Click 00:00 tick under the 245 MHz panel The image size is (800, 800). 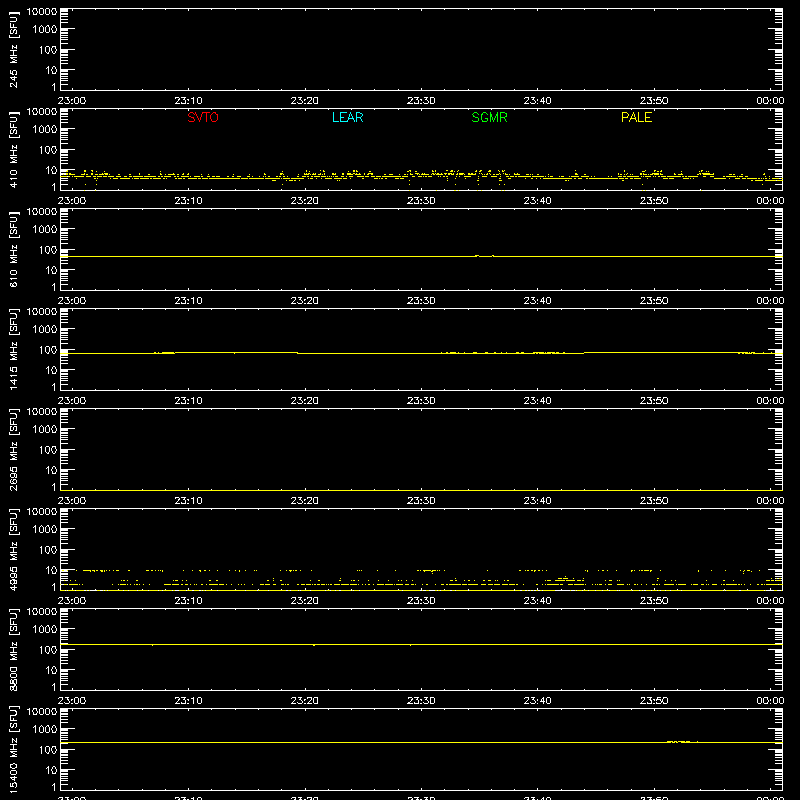pos(770,101)
